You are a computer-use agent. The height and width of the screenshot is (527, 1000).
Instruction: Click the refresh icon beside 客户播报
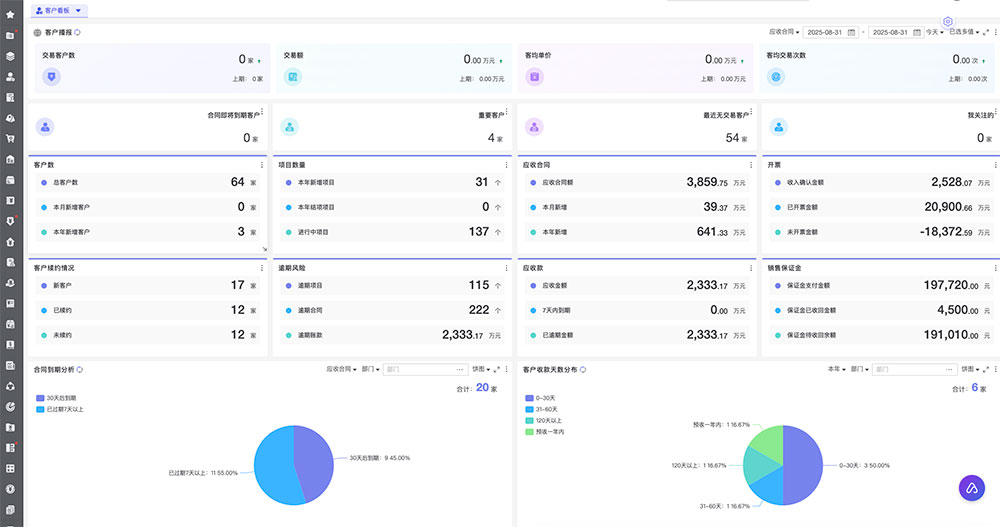coord(78,32)
